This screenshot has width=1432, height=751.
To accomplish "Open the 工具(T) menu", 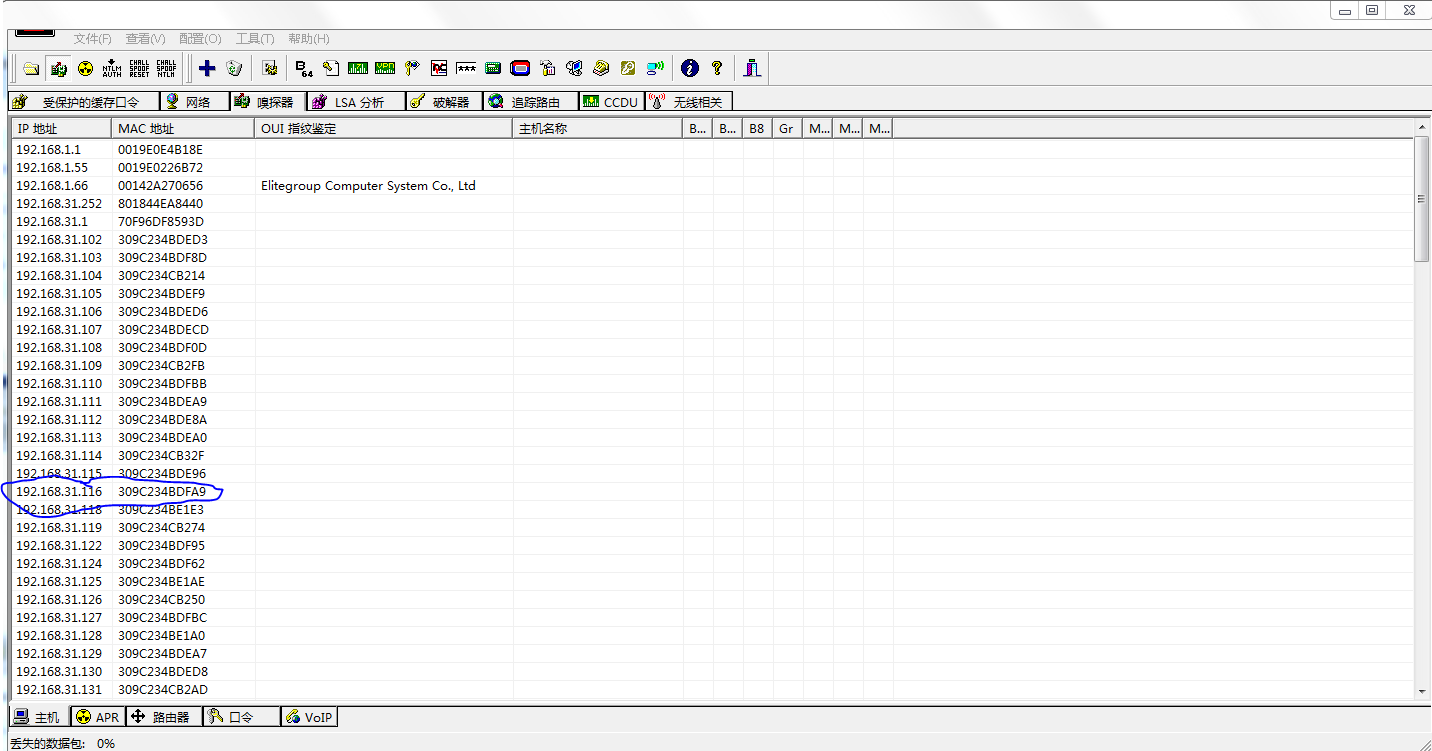I will [x=255, y=39].
